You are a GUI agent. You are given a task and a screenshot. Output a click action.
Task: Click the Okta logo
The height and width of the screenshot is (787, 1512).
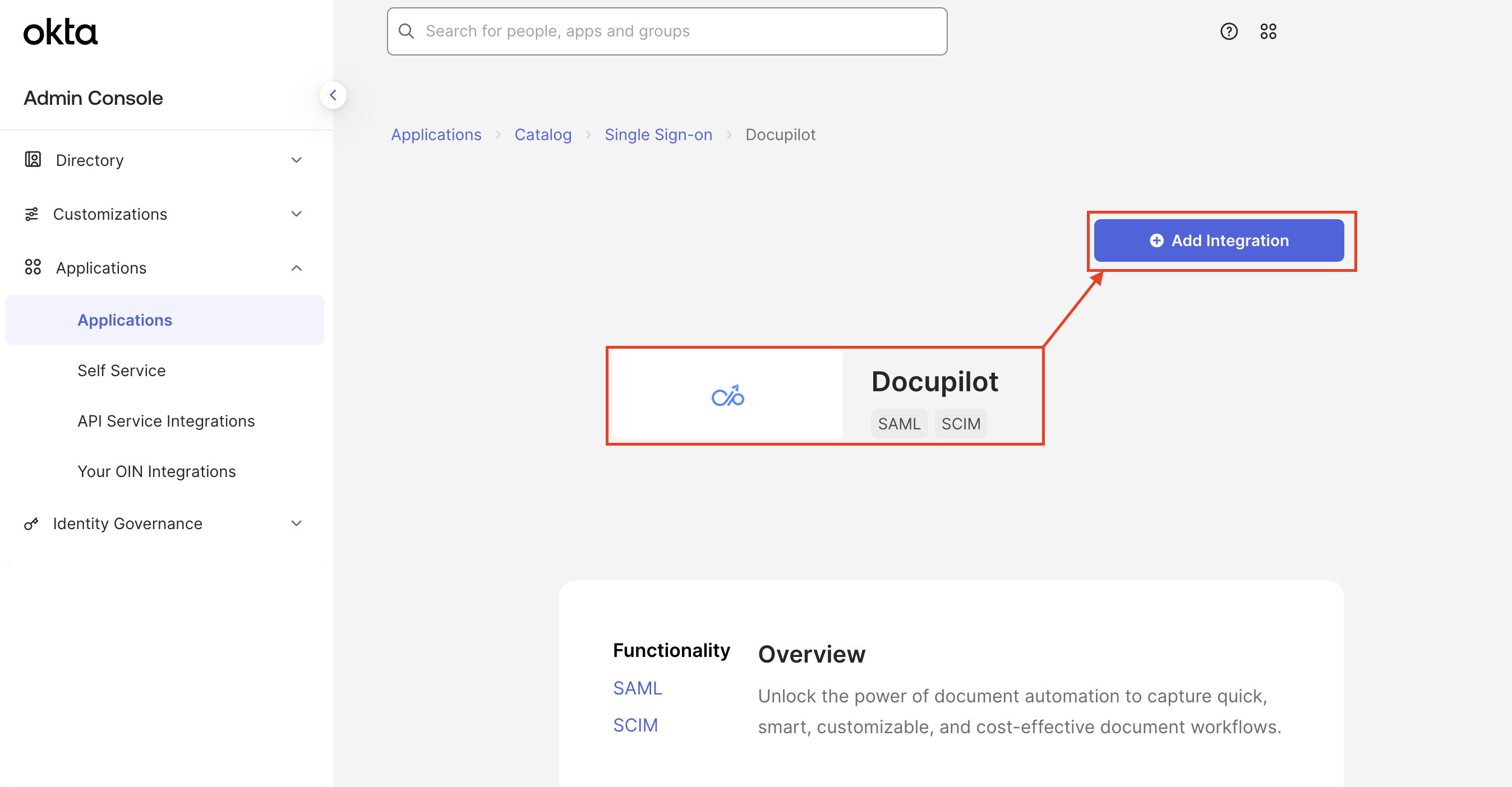[x=60, y=31]
